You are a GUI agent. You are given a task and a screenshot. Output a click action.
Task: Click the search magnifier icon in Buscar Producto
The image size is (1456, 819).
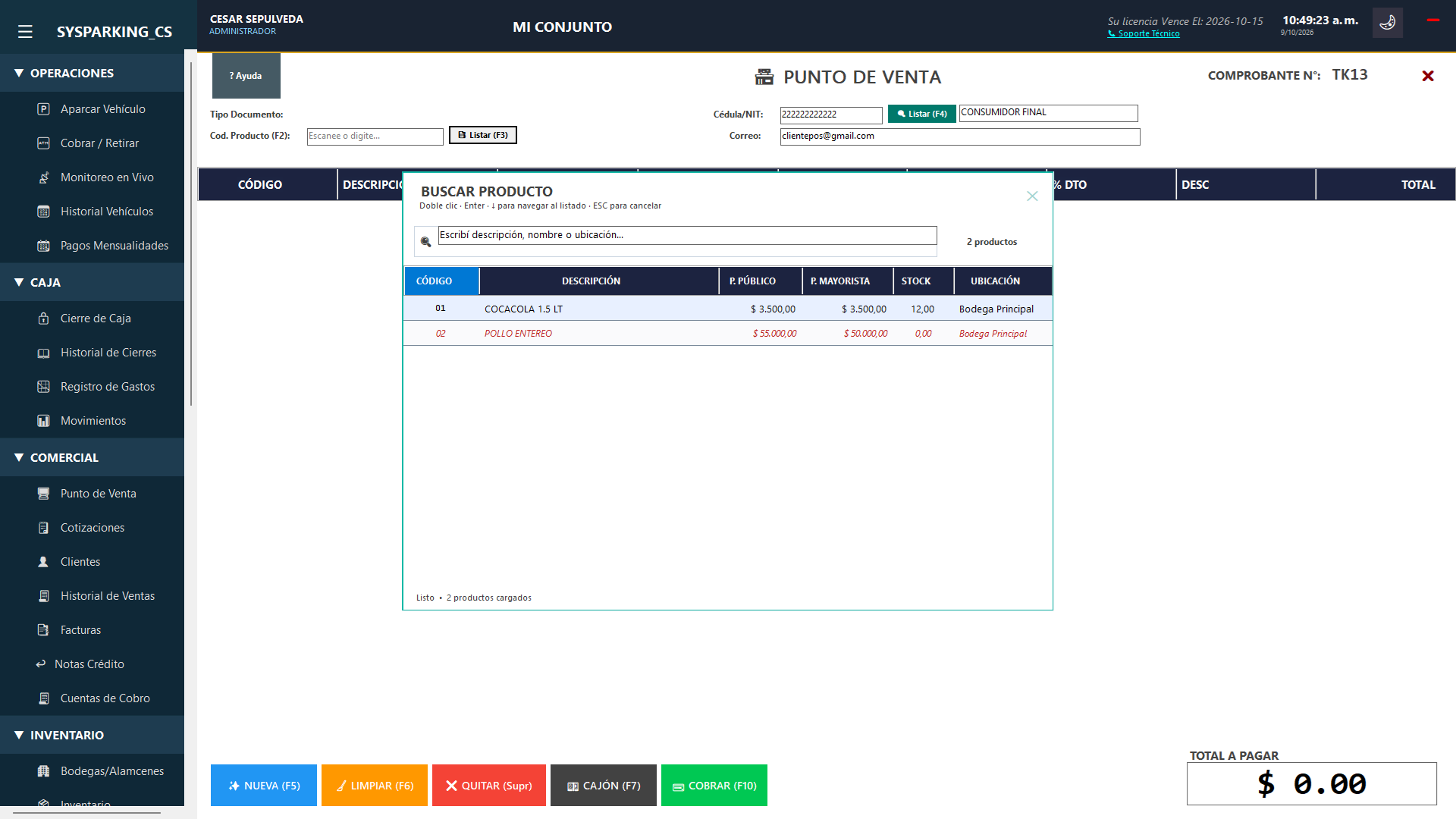tap(426, 242)
